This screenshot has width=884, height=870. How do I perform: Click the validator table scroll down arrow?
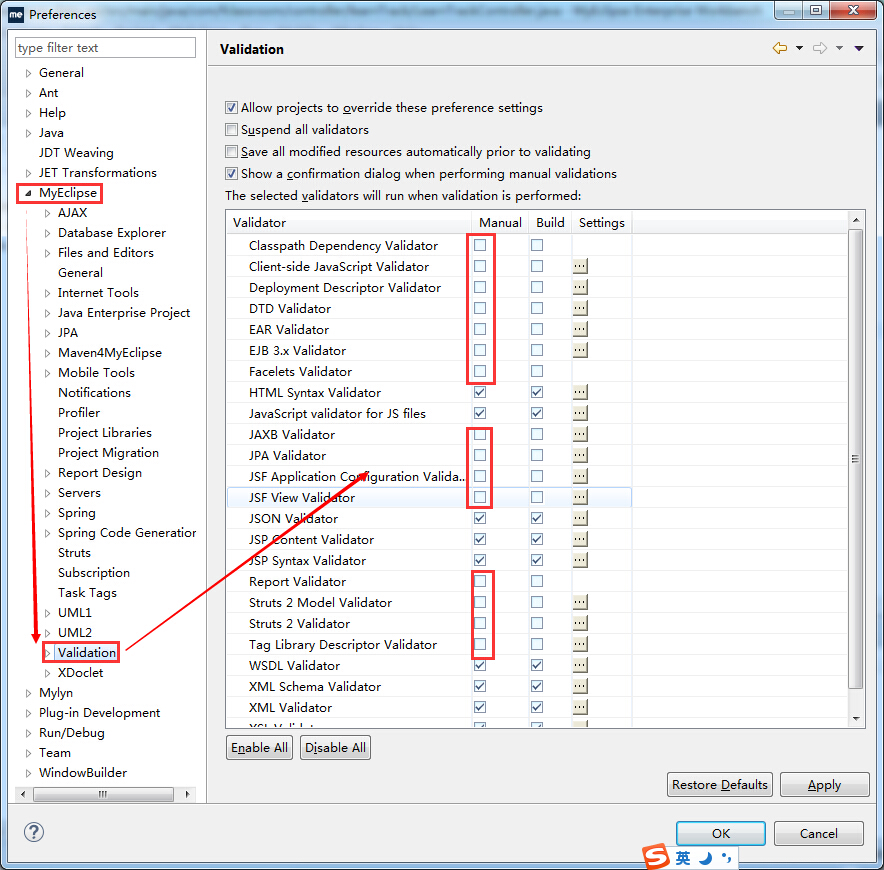point(856,719)
